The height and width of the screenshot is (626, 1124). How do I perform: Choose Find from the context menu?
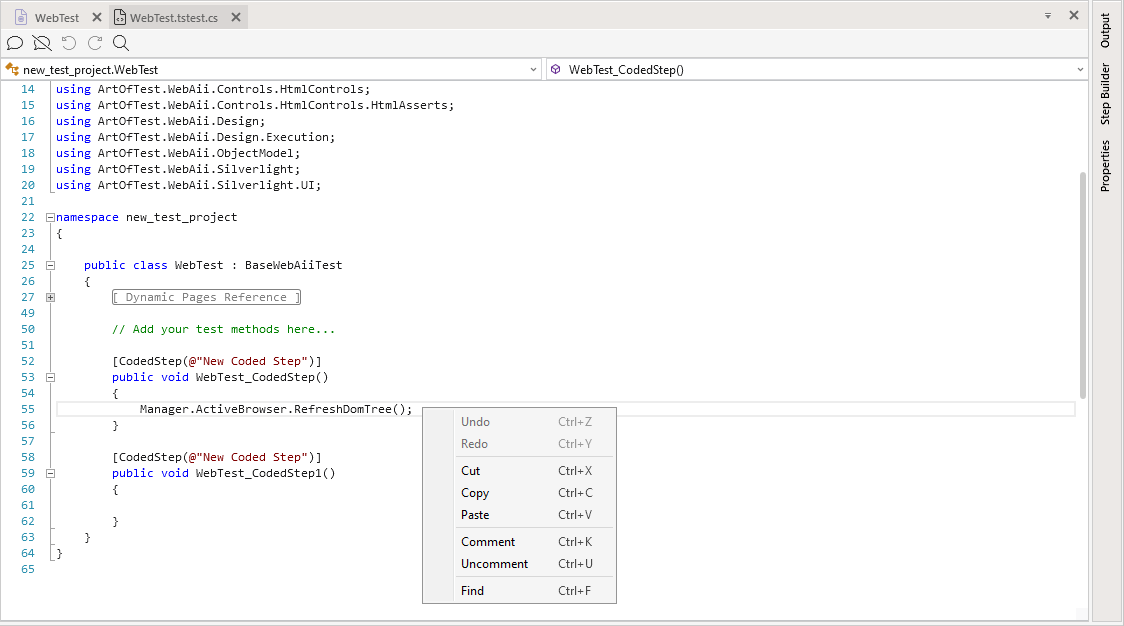click(519, 590)
